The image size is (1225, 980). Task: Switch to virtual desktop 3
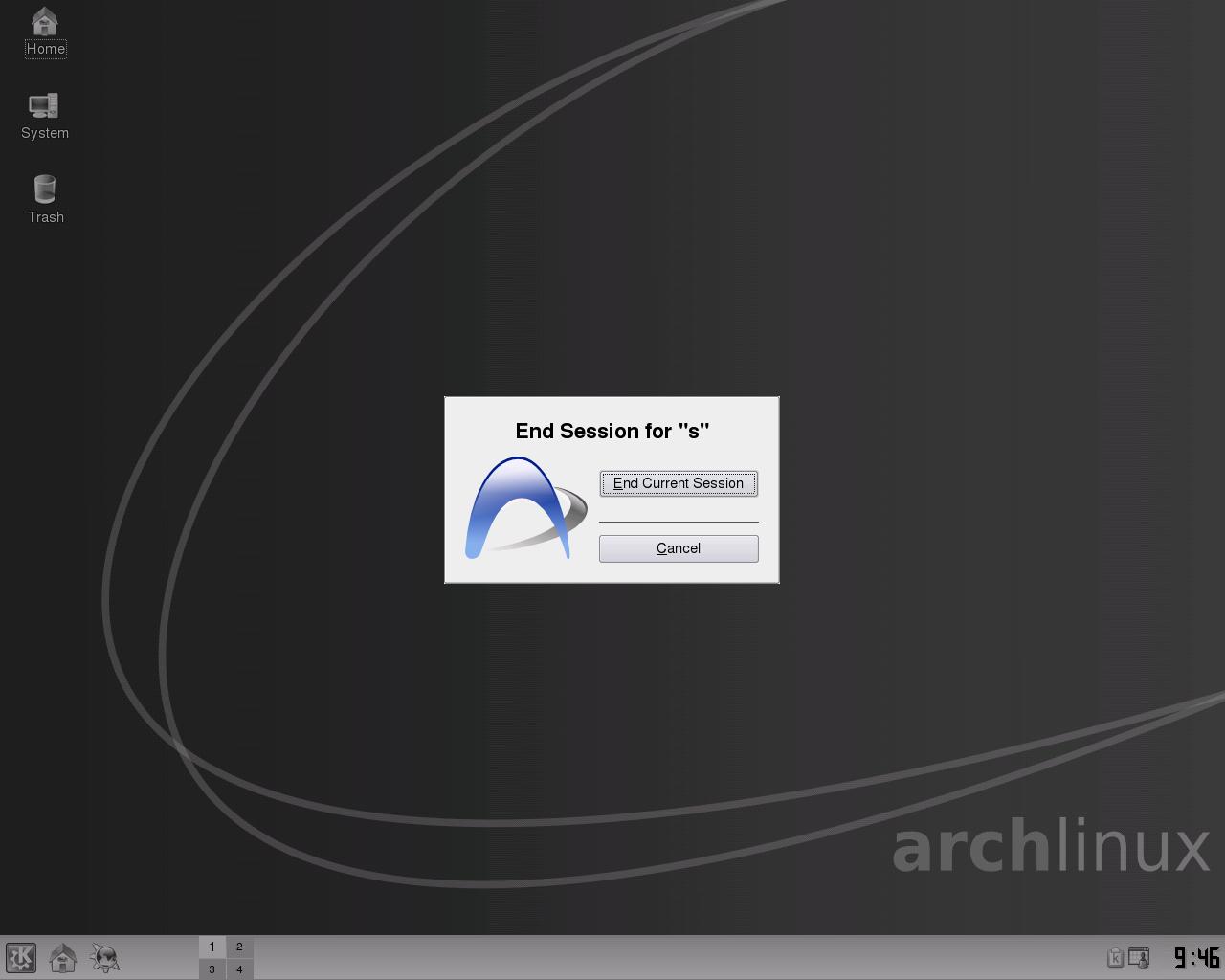click(212, 969)
